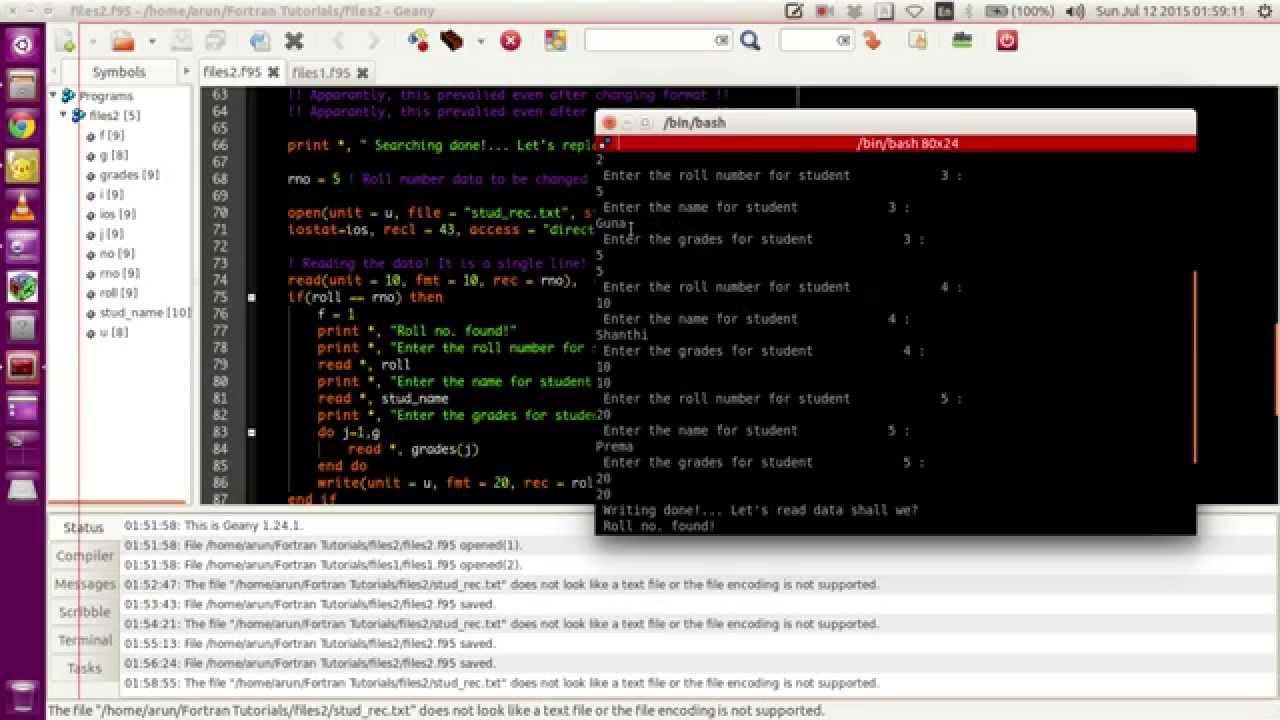The width and height of the screenshot is (1280, 720).
Task: Click the Reload file icon
Action: point(259,41)
